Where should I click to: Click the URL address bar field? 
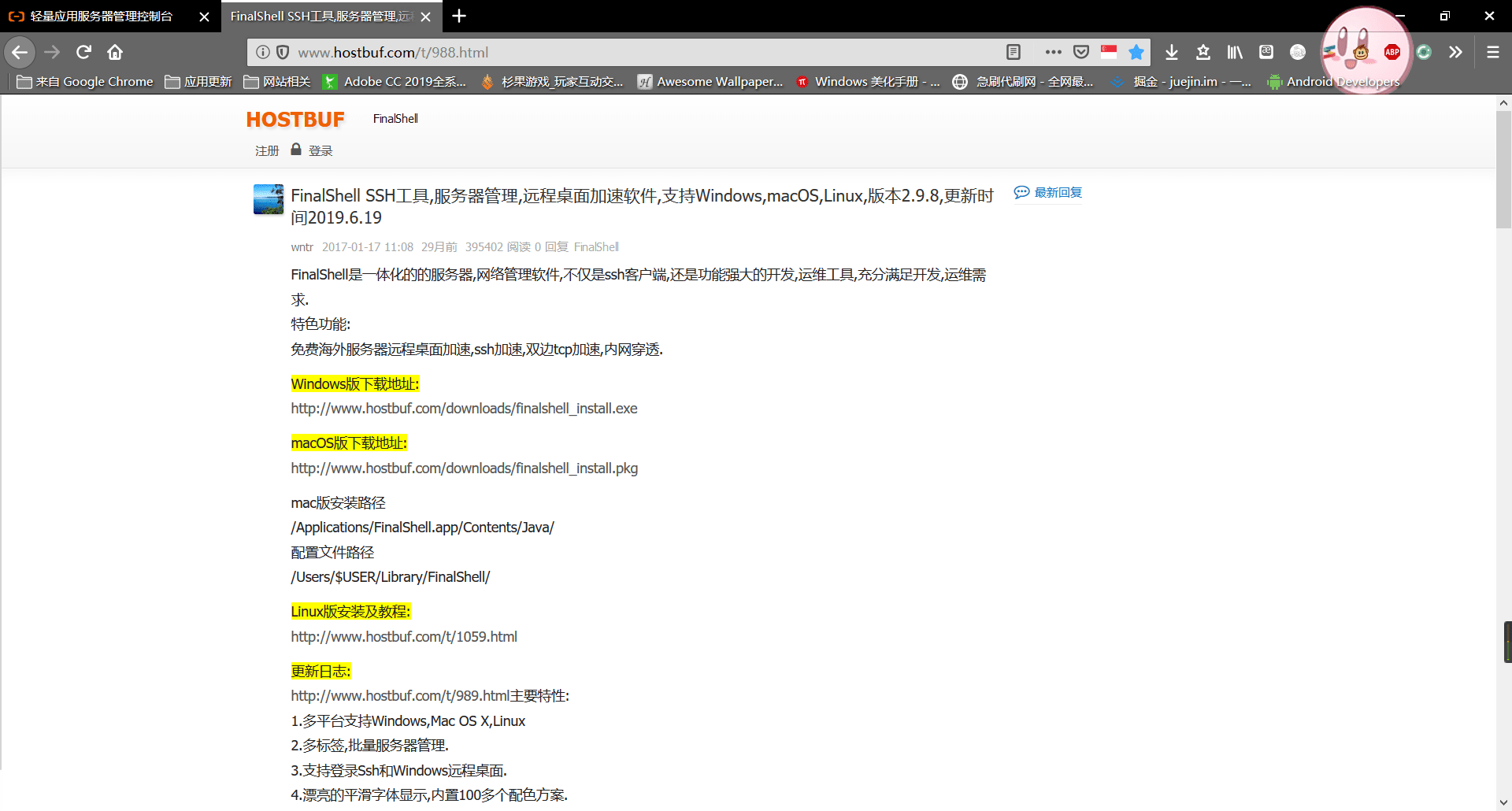point(630,52)
